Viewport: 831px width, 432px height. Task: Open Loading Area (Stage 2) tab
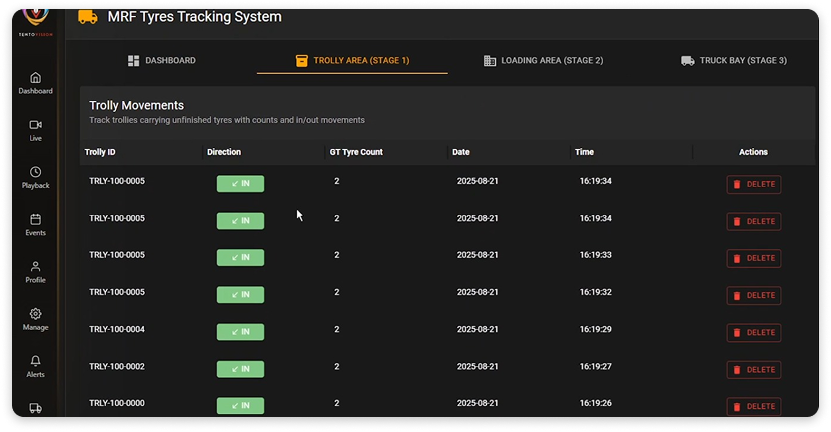(543, 61)
